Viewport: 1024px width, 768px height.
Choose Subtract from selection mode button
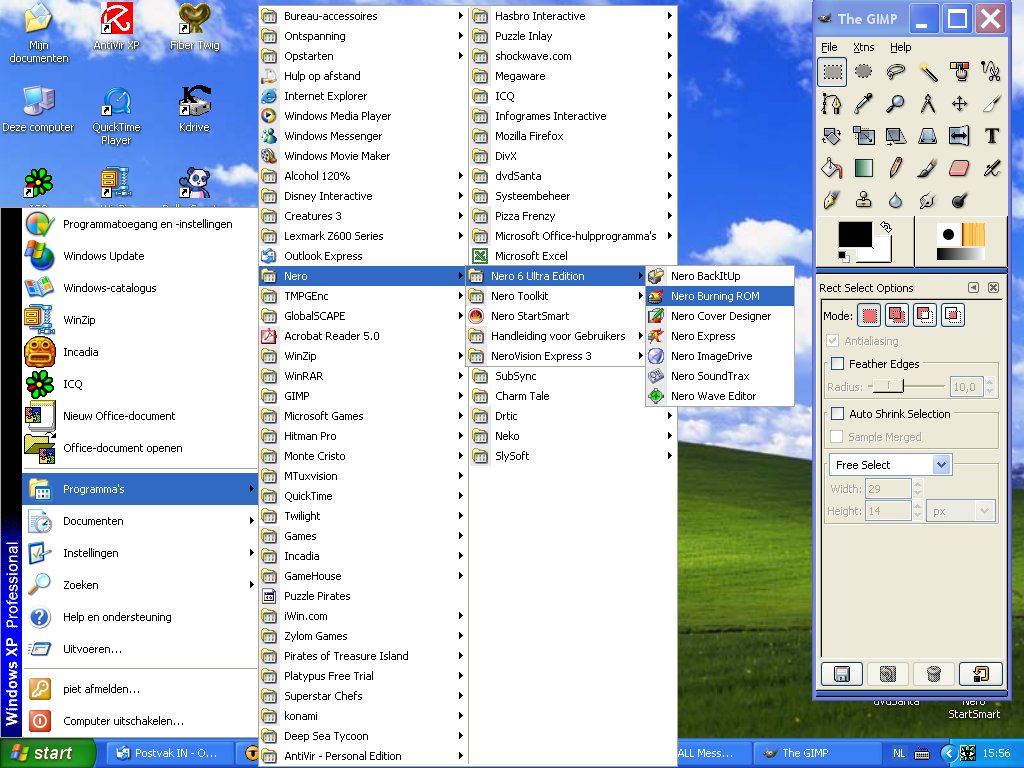click(x=925, y=315)
